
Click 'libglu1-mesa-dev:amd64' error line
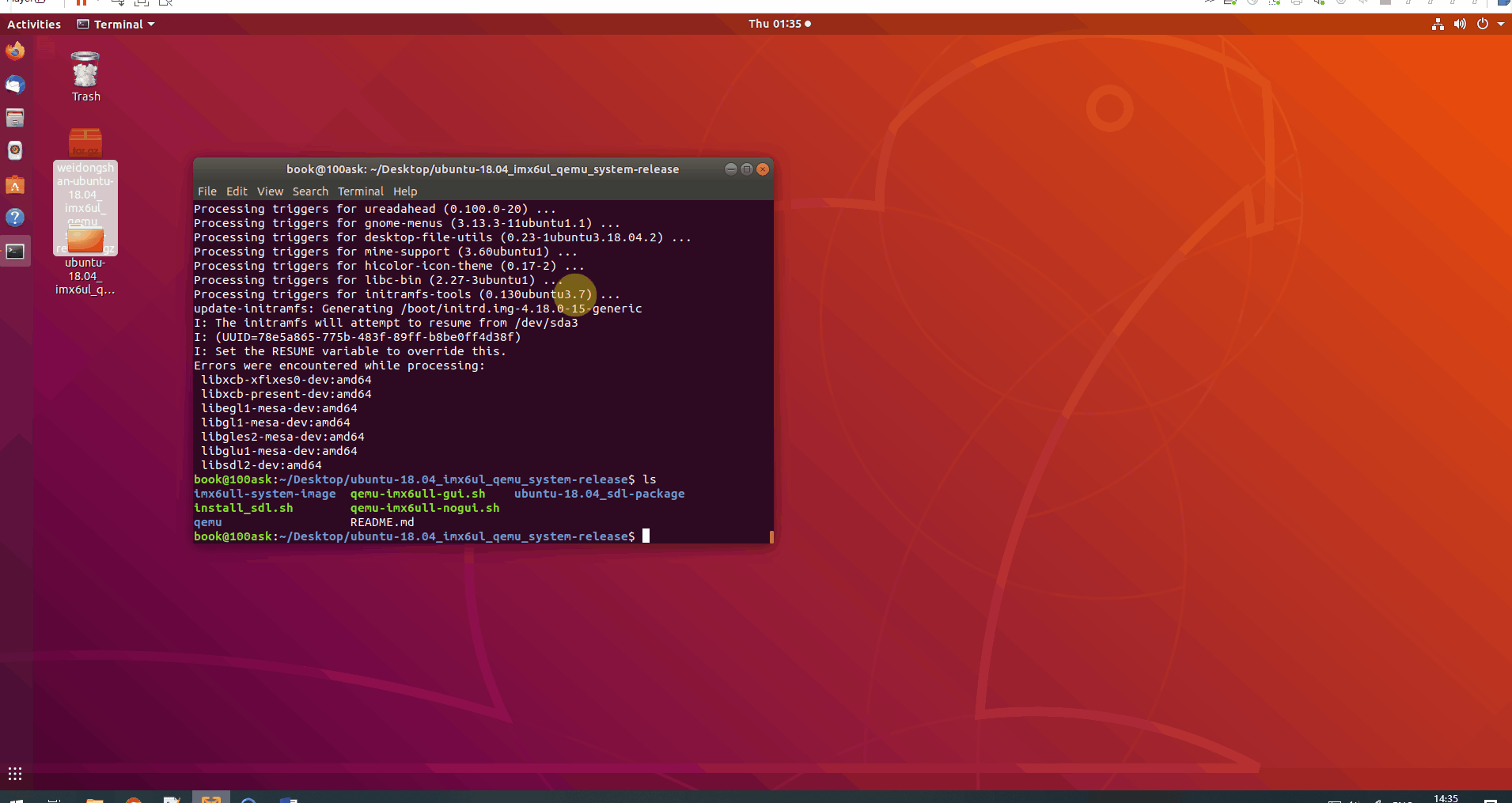pos(279,451)
